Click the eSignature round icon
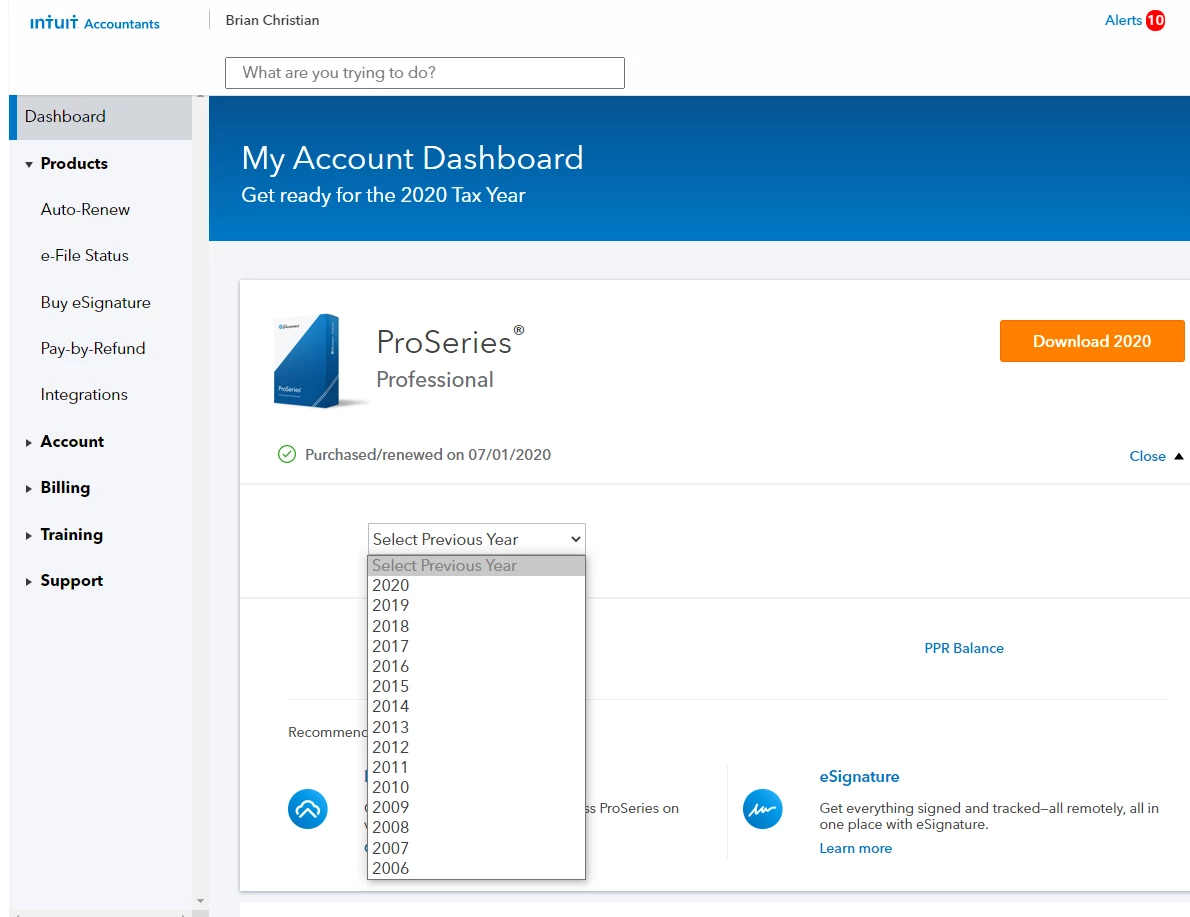This screenshot has width=1190, height=917. 763,809
